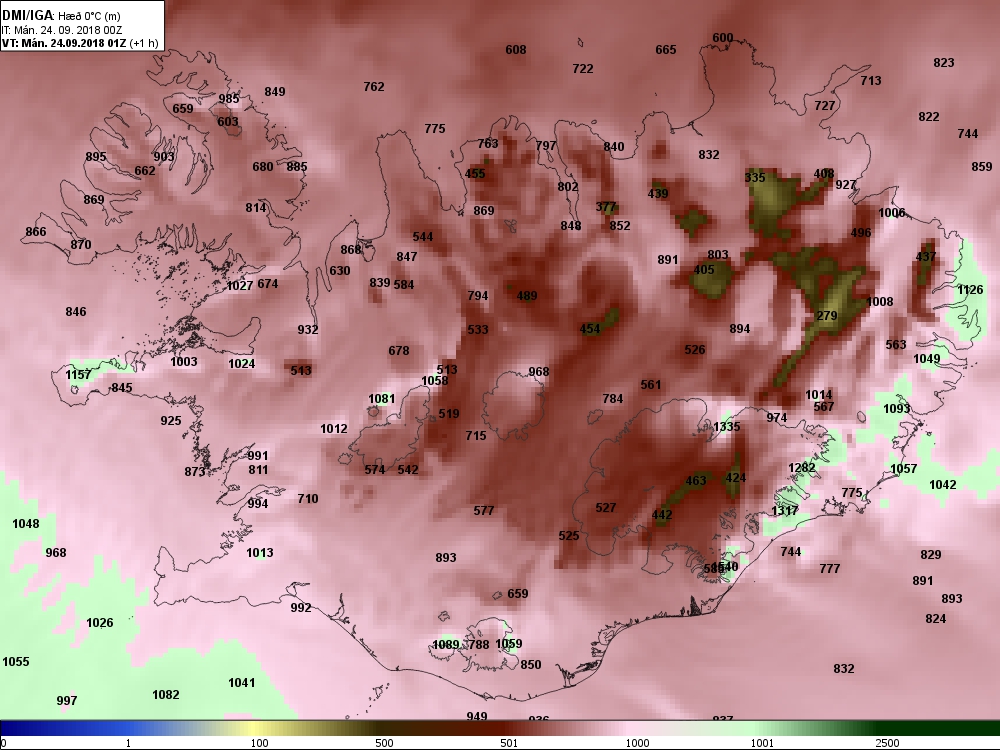Screen dimensions: 1000x750
Task: Click the 335 value on green patch
Action: (755, 177)
